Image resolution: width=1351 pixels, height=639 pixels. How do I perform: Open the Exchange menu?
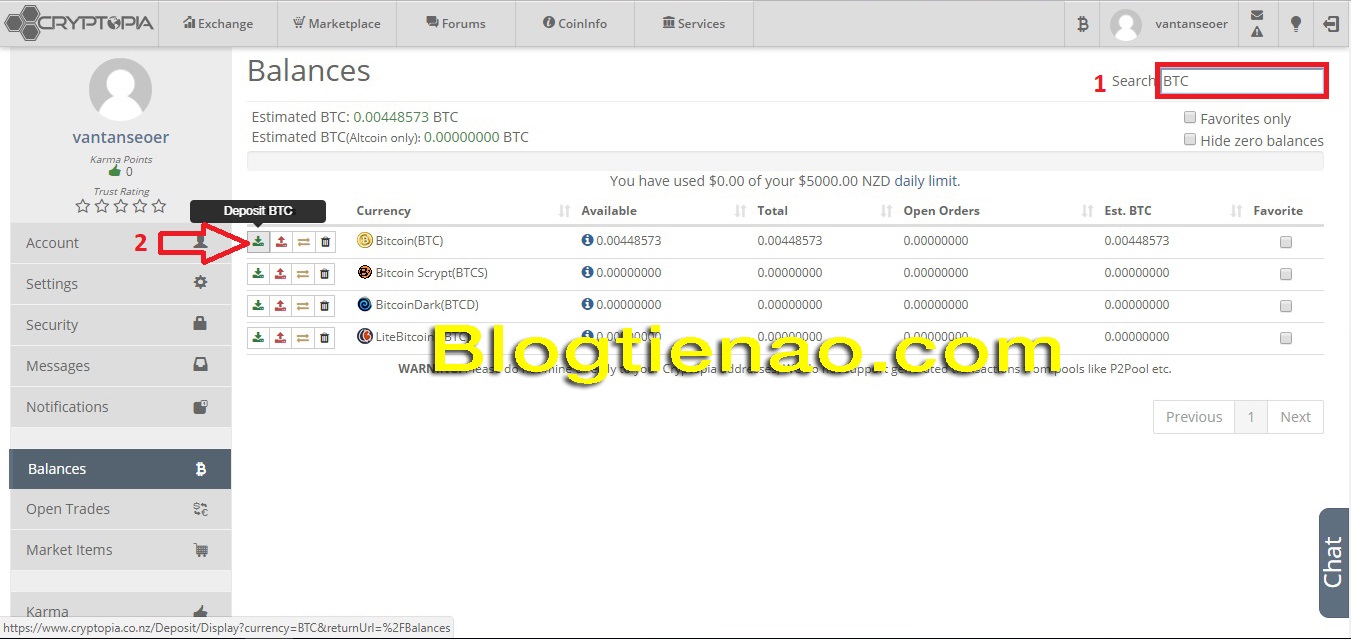[x=218, y=24]
